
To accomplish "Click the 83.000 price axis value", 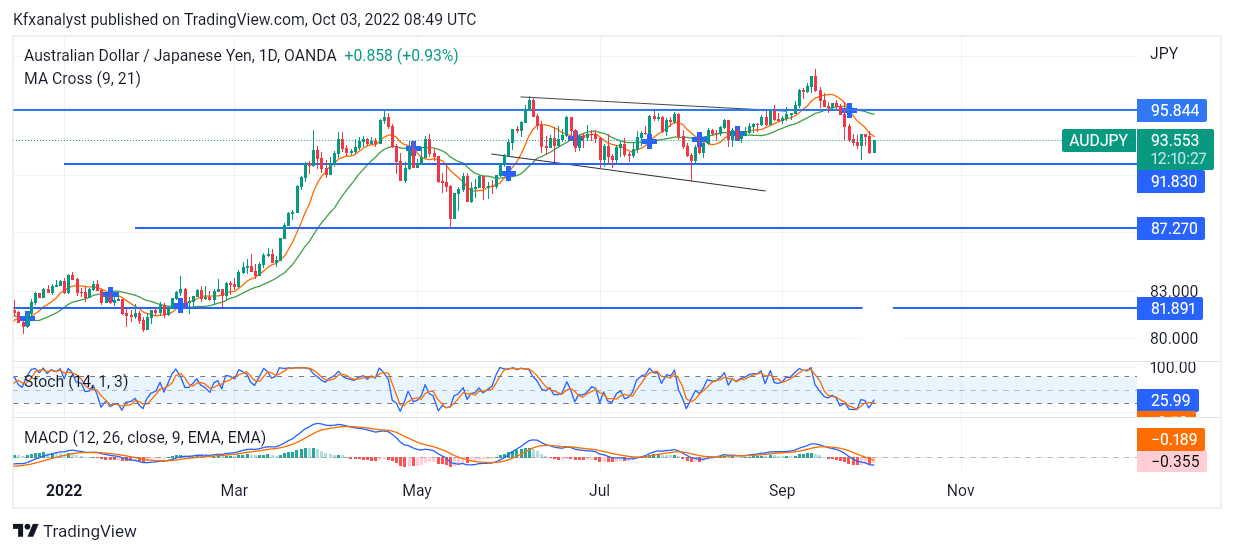I will coord(1172,291).
